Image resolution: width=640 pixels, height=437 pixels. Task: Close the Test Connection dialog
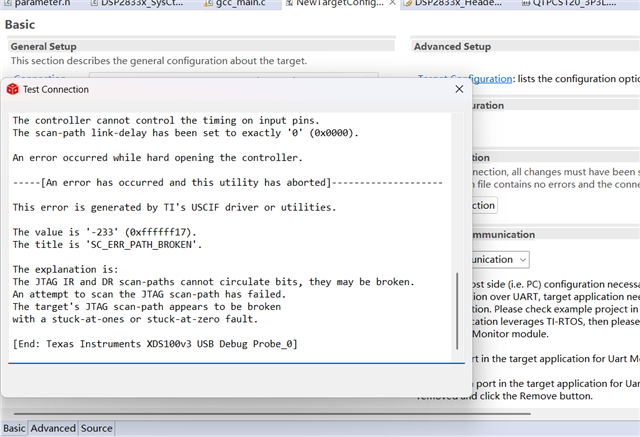[x=459, y=89]
